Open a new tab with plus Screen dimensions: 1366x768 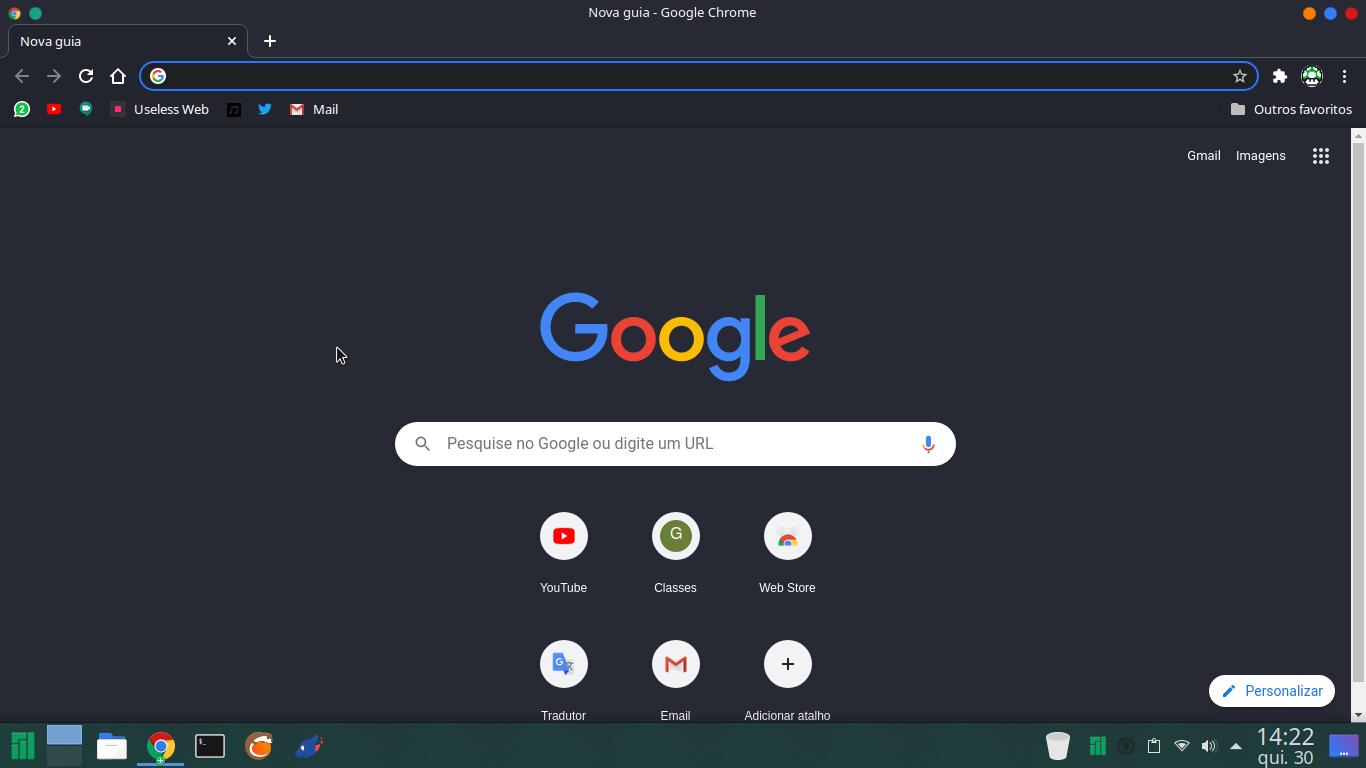tap(270, 41)
